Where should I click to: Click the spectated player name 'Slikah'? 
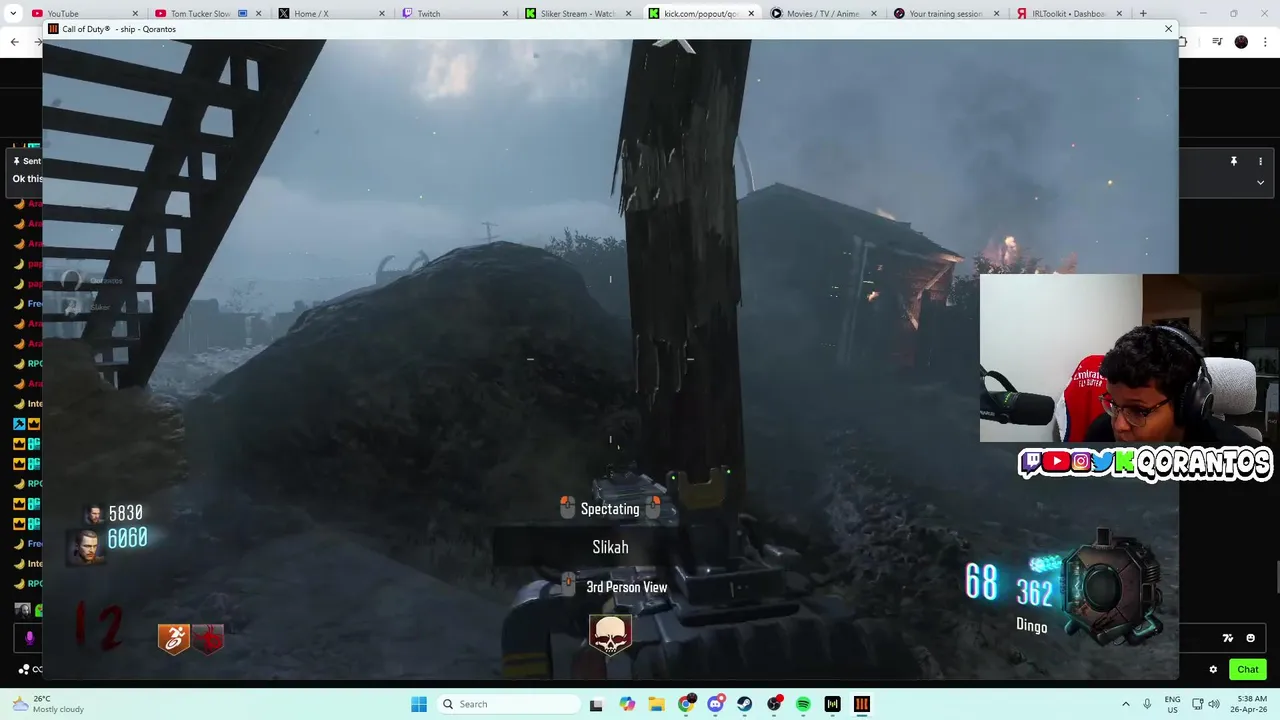point(610,547)
